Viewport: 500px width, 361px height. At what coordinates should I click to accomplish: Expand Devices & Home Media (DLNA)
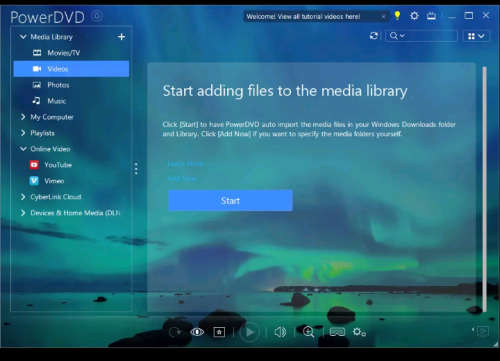tap(23, 213)
